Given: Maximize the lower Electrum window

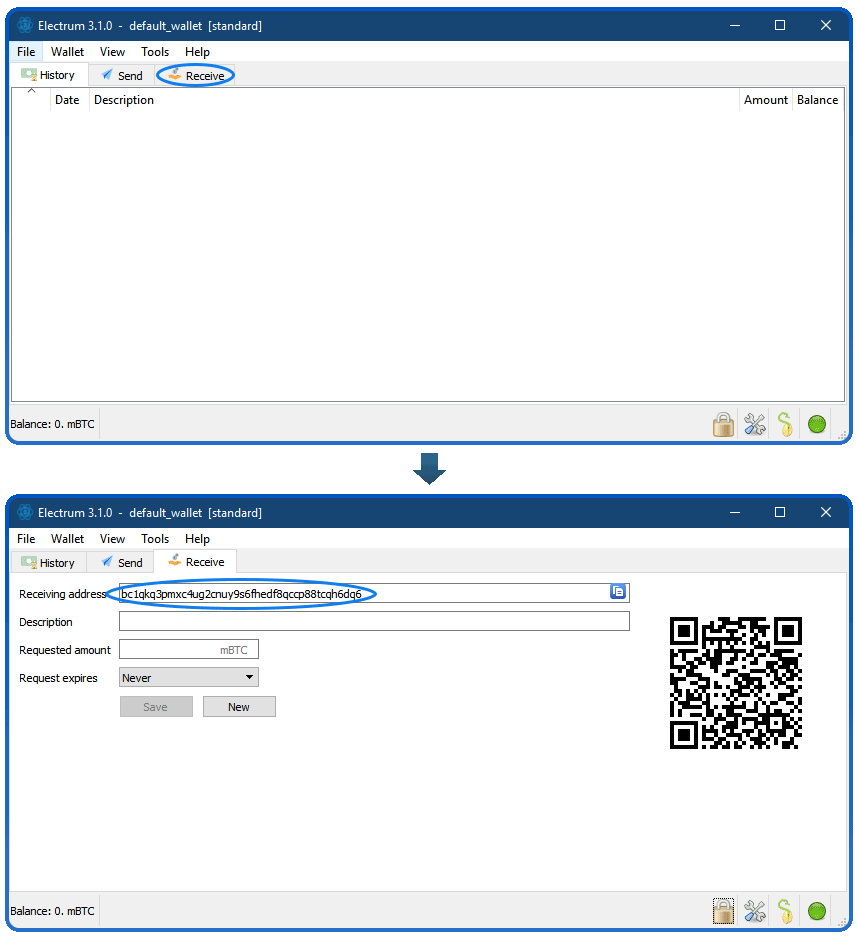Looking at the screenshot, I should click(x=780, y=512).
